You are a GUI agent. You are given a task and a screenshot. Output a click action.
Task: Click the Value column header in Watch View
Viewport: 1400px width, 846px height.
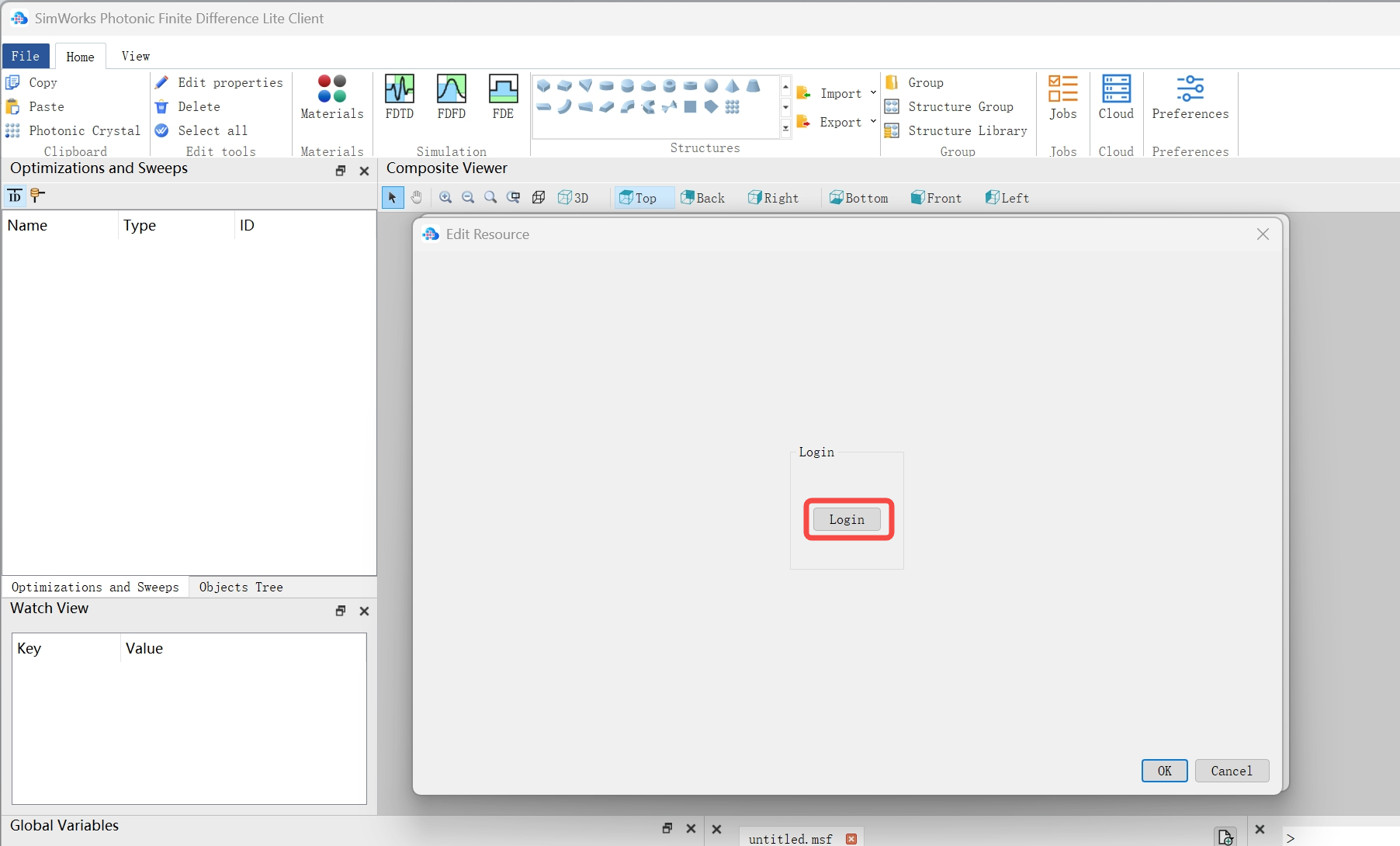pos(243,648)
